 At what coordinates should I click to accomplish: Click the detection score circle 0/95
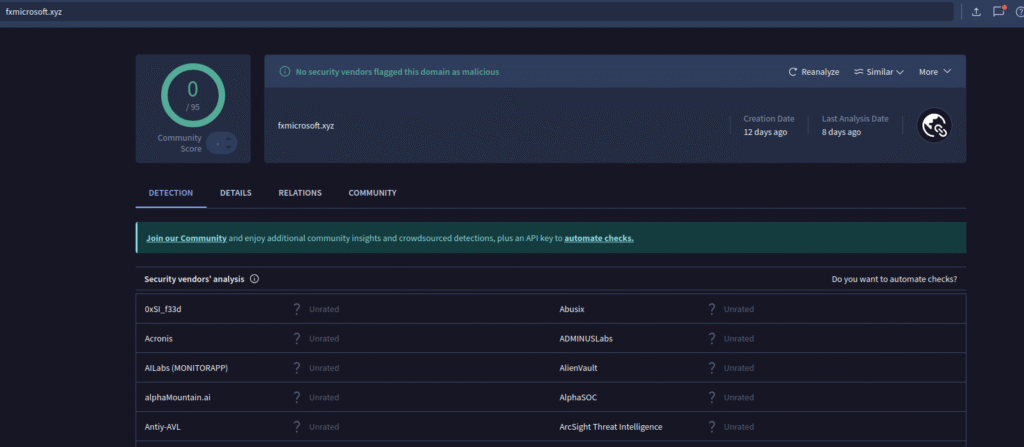coord(193,95)
